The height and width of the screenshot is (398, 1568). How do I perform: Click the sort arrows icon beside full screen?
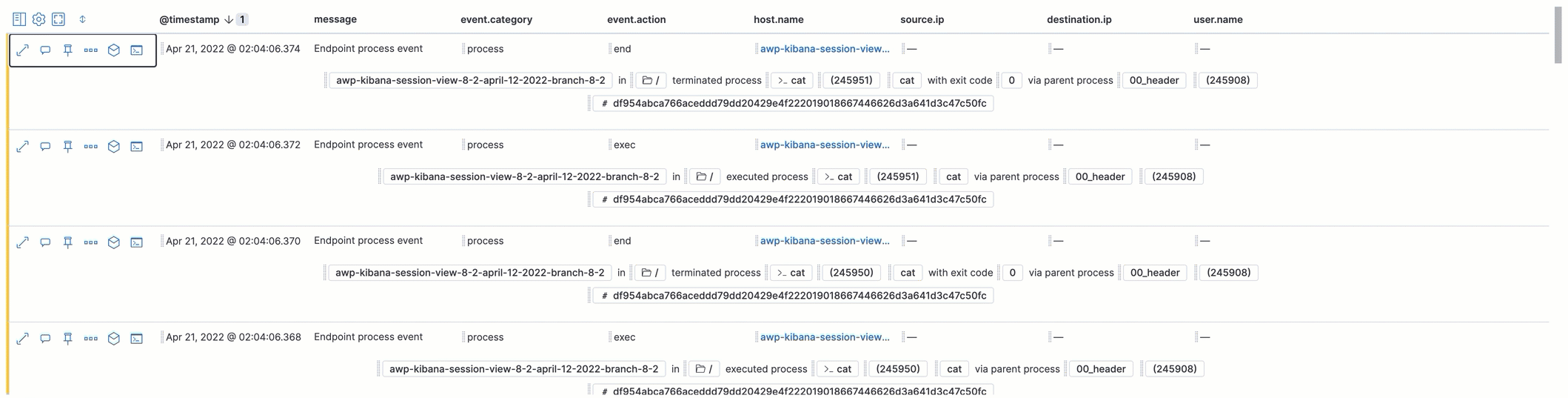pos(82,19)
